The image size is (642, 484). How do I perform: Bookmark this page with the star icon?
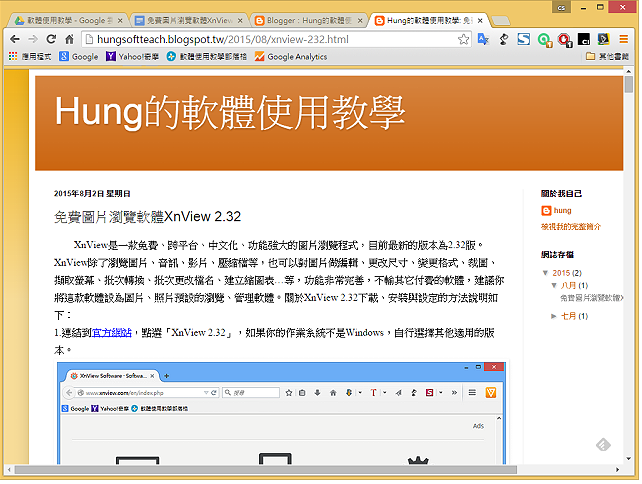tap(463, 39)
